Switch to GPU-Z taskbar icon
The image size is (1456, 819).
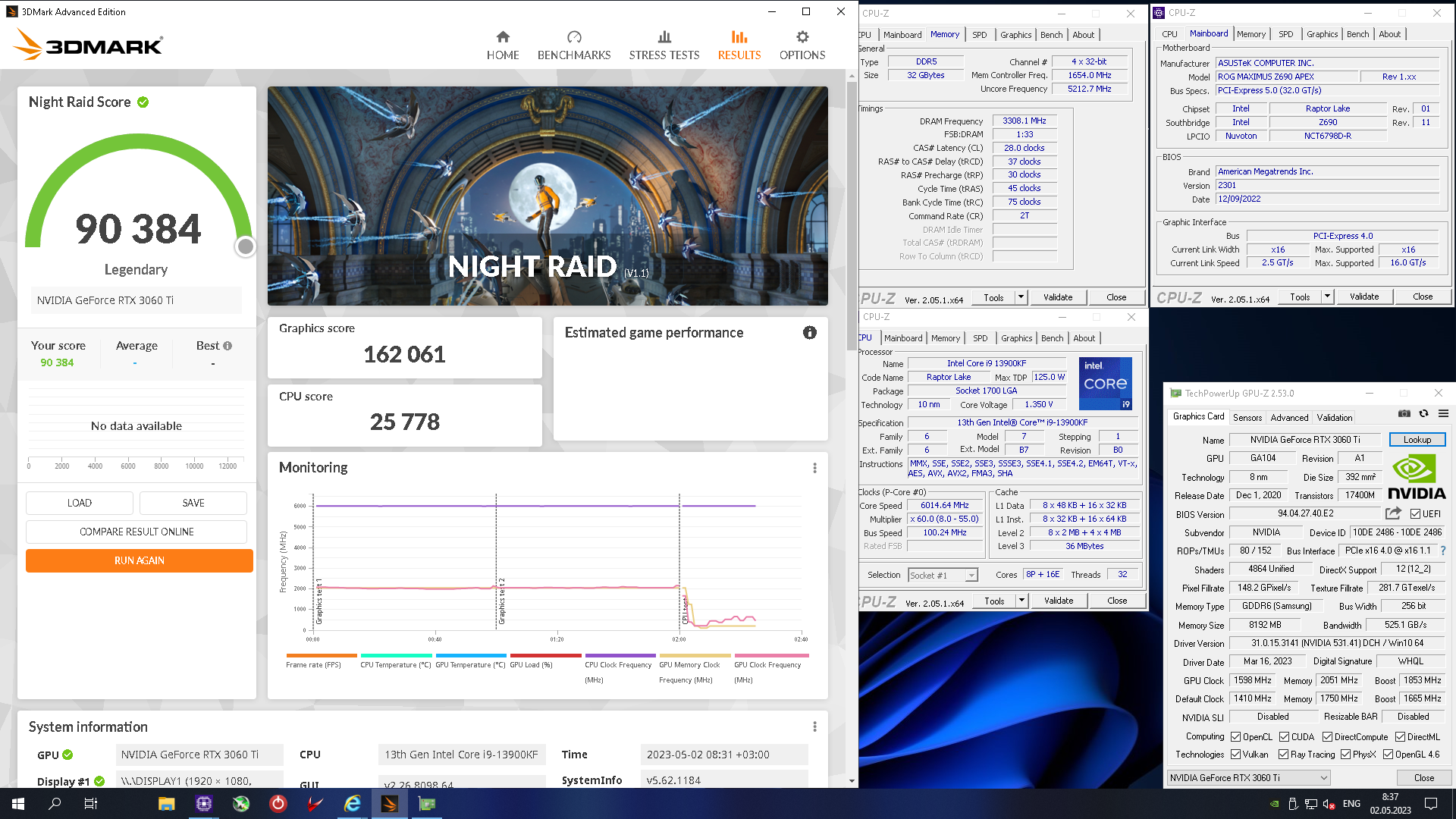pyautogui.click(x=427, y=804)
